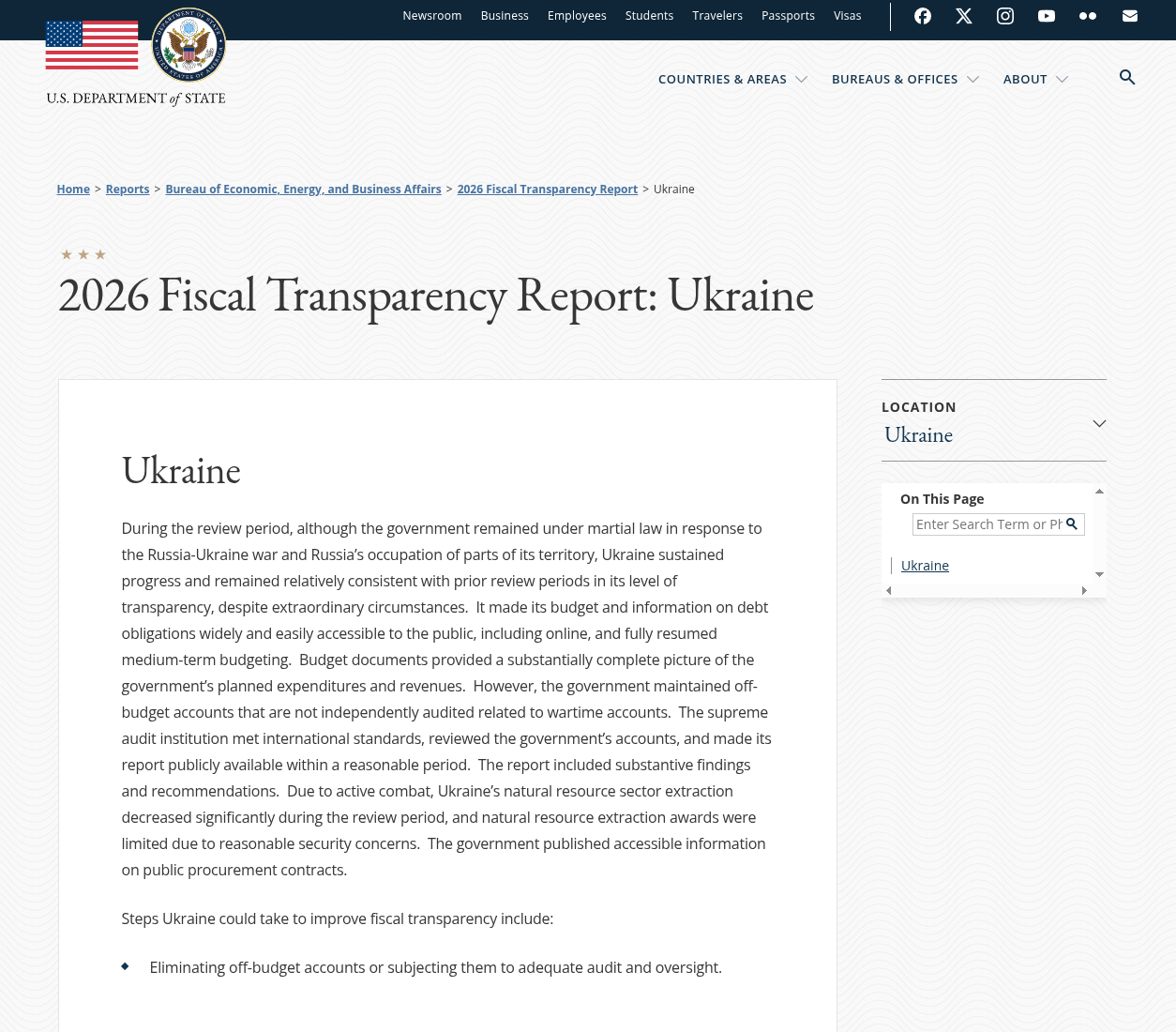Click the On This Page scroll up arrow
Image resolution: width=1176 pixels, height=1032 pixels.
(x=1099, y=492)
